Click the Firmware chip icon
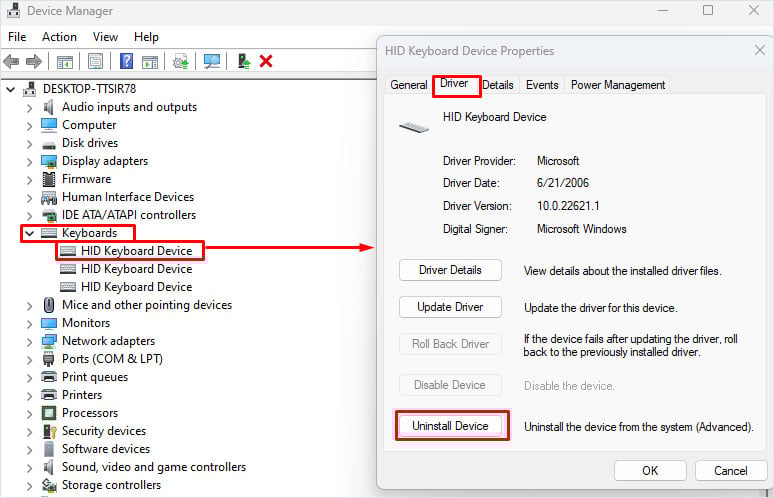Image resolution: width=774 pixels, height=498 pixels. coord(49,179)
